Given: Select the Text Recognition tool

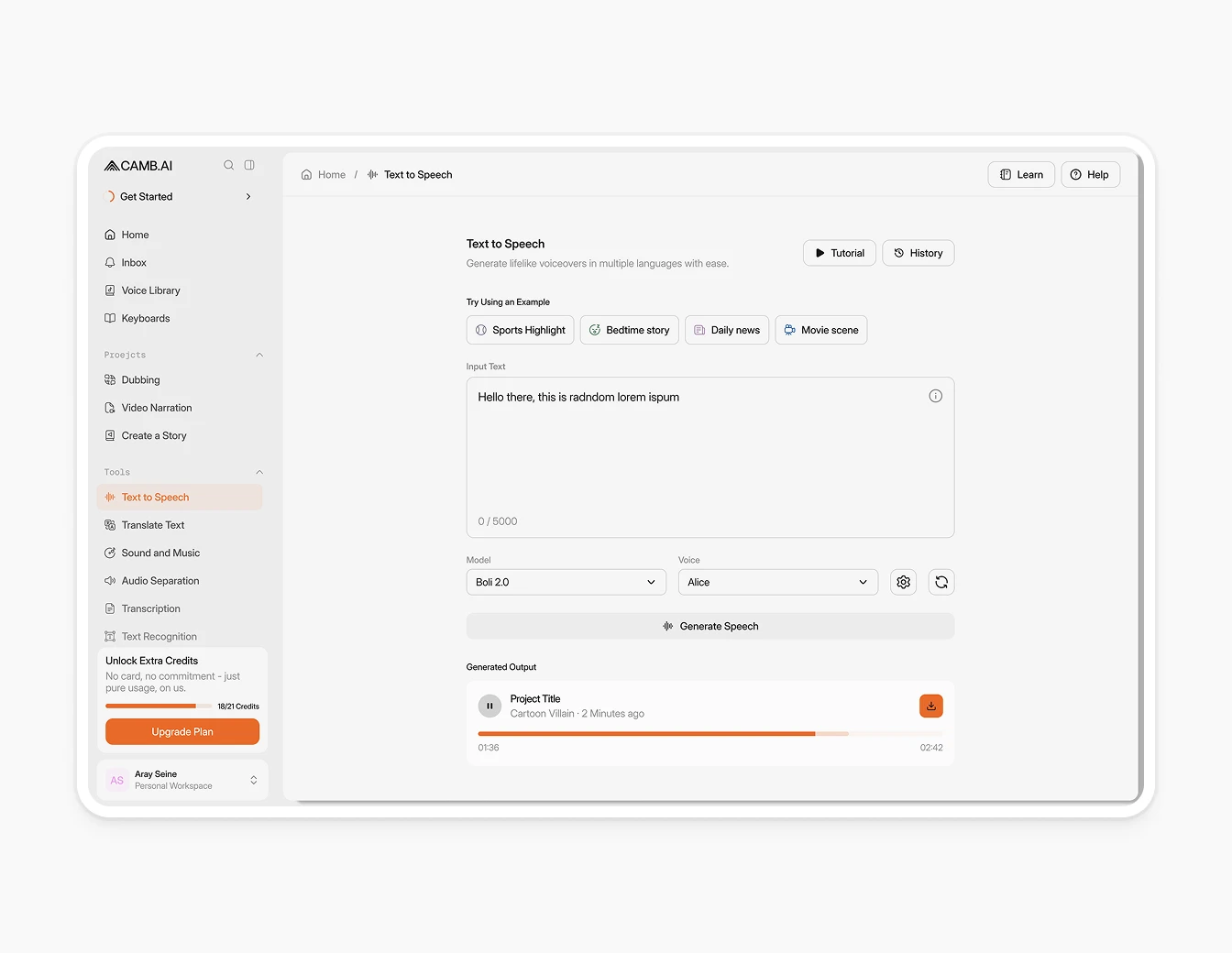Looking at the screenshot, I should [x=159, y=636].
